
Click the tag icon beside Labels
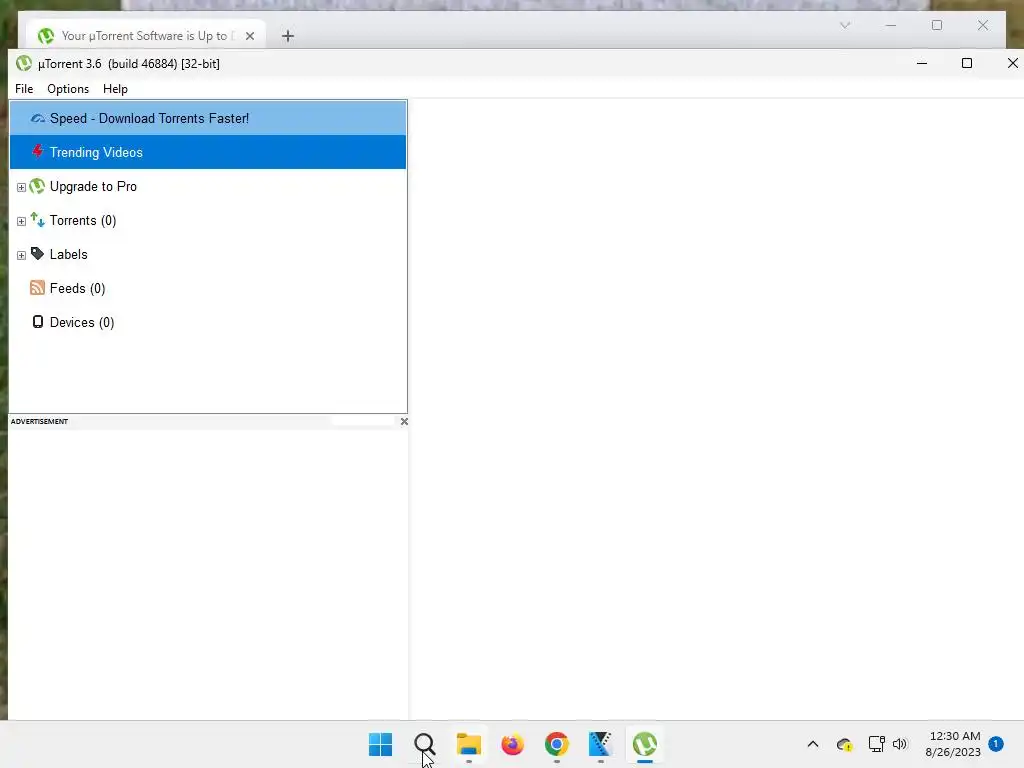pyautogui.click(x=37, y=254)
